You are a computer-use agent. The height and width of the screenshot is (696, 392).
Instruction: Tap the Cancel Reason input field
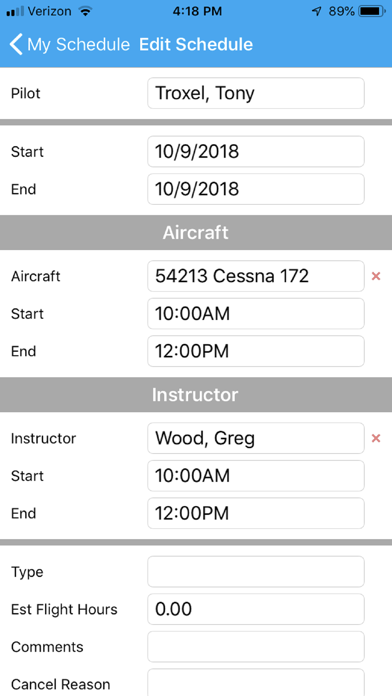coord(256,683)
